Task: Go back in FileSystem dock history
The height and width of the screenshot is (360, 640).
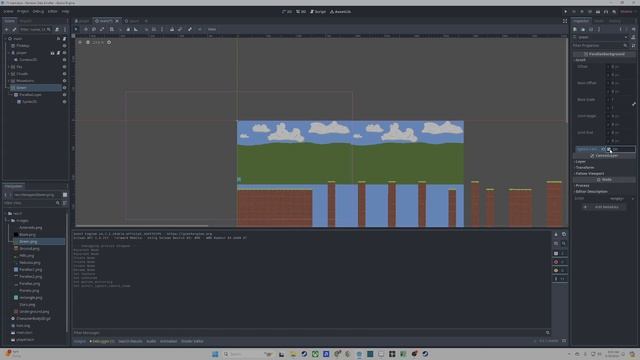Action: coord(6,195)
